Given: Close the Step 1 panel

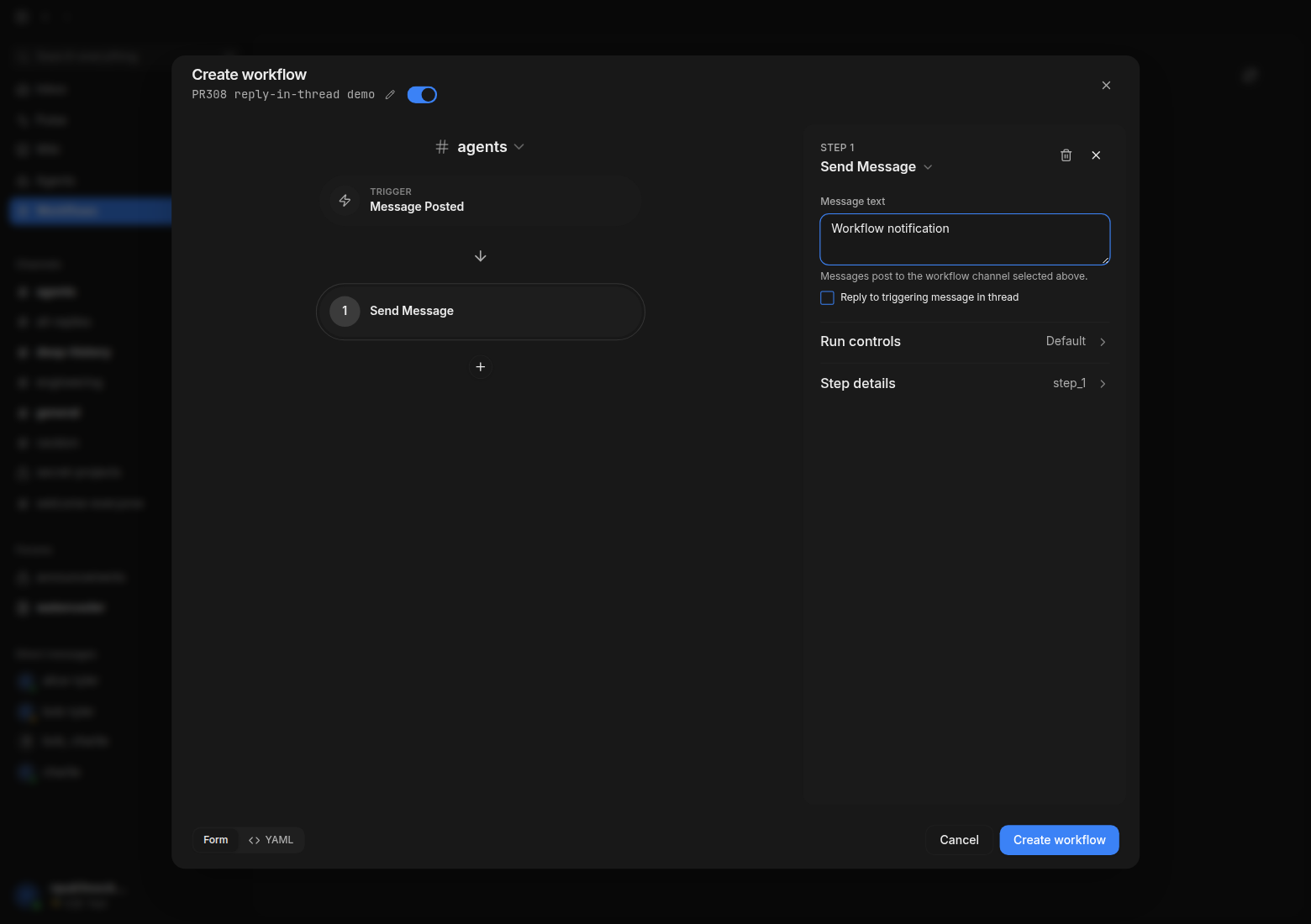Looking at the screenshot, I should click(1096, 155).
